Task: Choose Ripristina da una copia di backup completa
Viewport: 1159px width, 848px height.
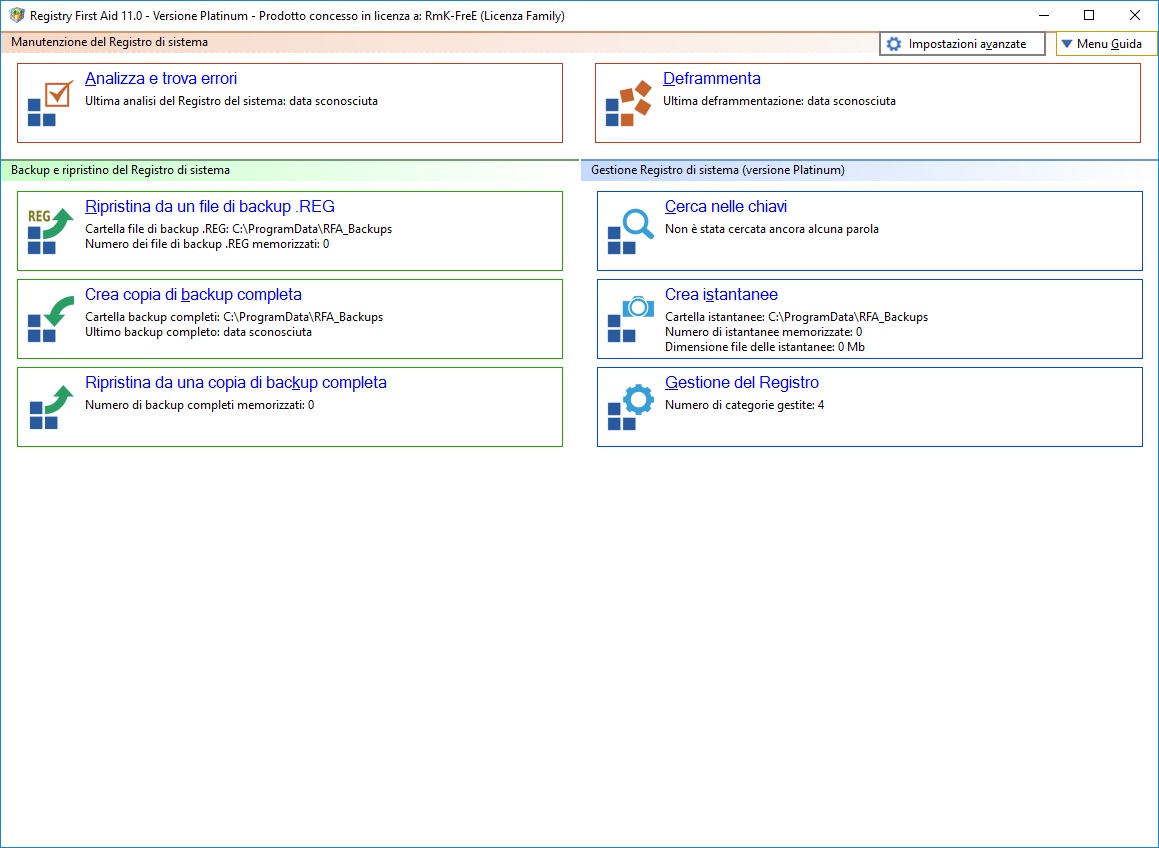Action: (x=235, y=383)
